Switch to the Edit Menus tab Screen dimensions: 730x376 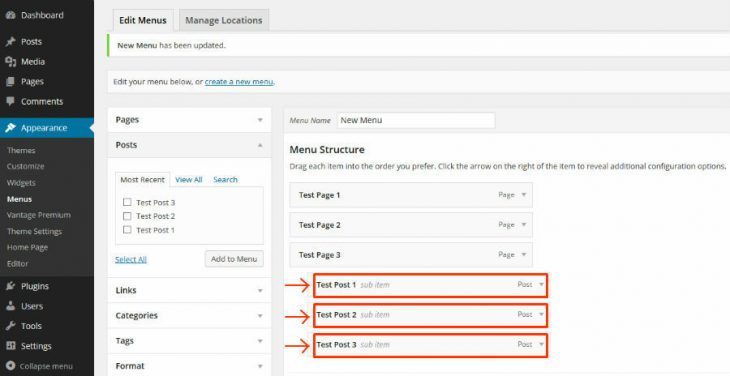pyautogui.click(x=143, y=20)
